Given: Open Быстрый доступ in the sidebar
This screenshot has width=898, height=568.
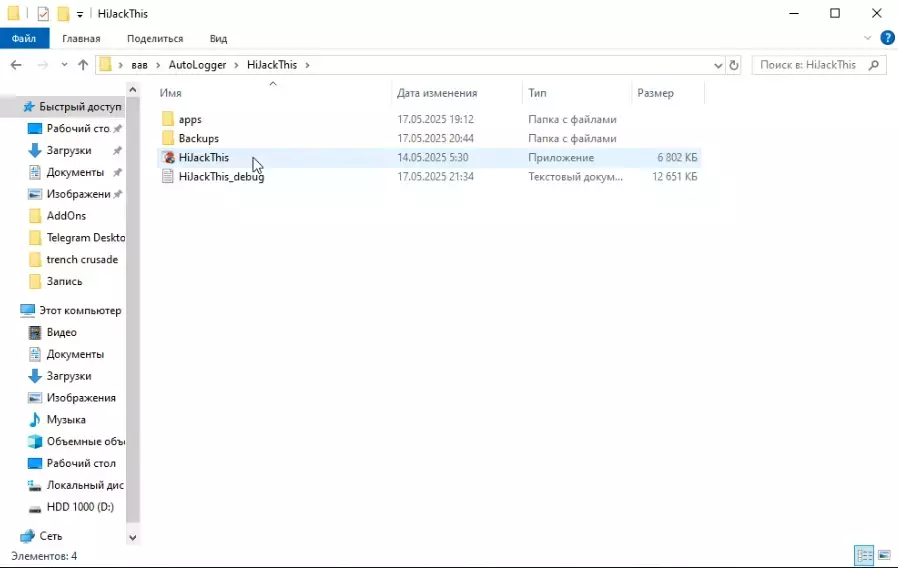Looking at the screenshot, I should click(x=80, y=106).
